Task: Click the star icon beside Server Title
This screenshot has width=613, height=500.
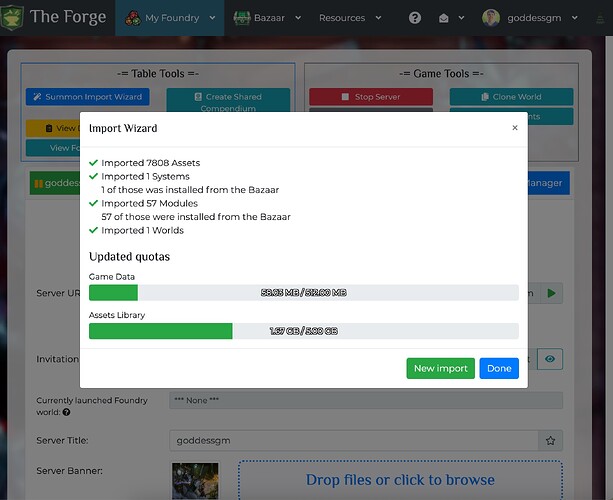Action: click(x=550, y=440)
